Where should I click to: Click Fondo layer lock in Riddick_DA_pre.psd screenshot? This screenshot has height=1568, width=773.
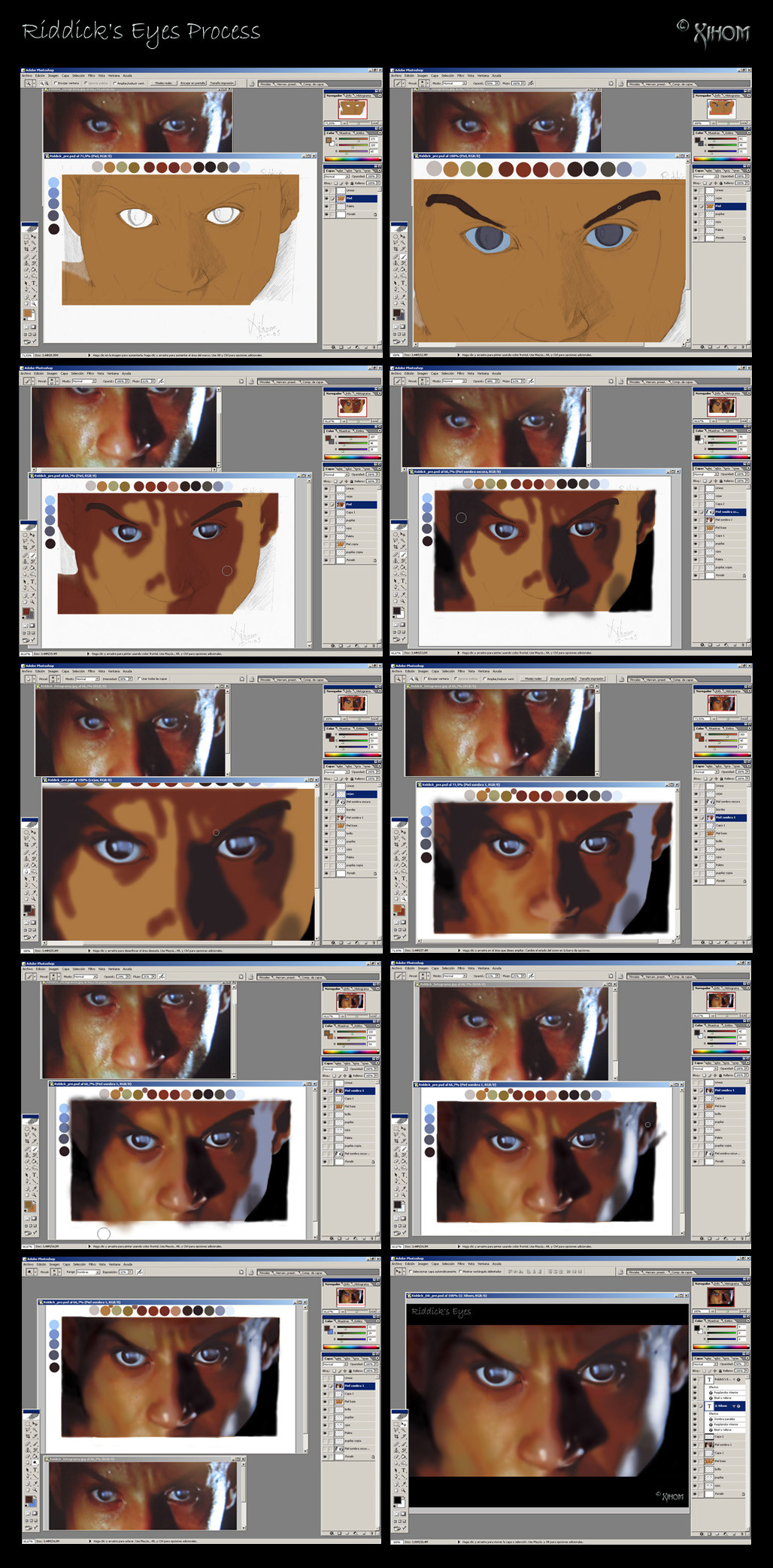pyautogui.click(x=744, y=1494)
